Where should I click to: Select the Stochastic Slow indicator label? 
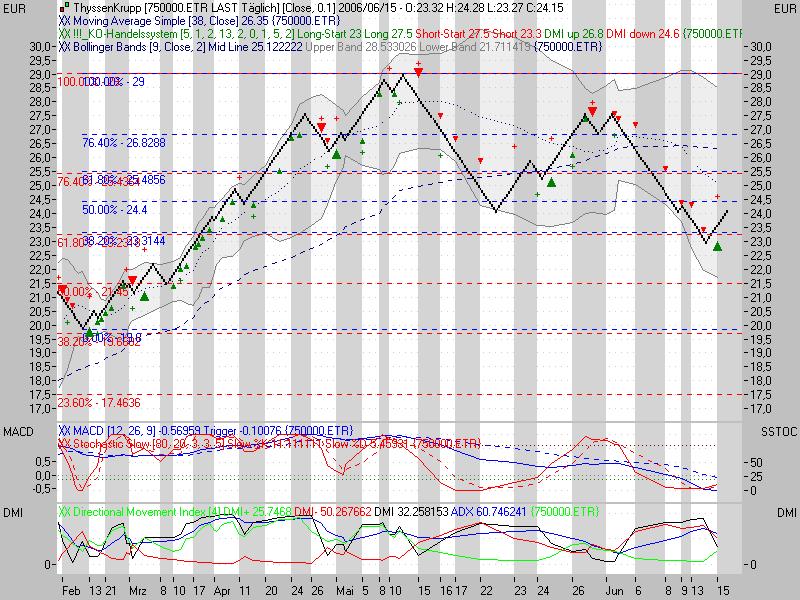148,443
